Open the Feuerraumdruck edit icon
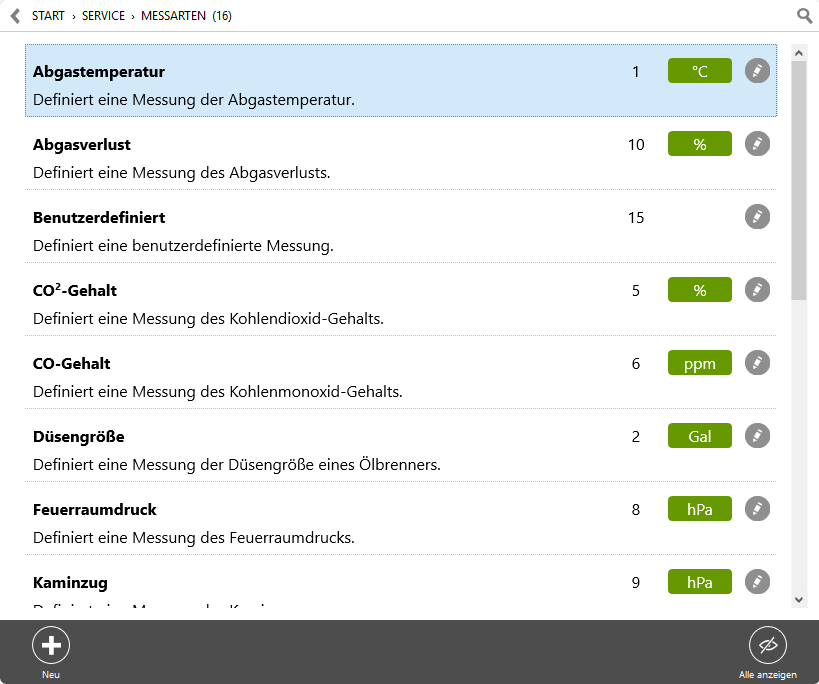 click(x=757, y=509)
